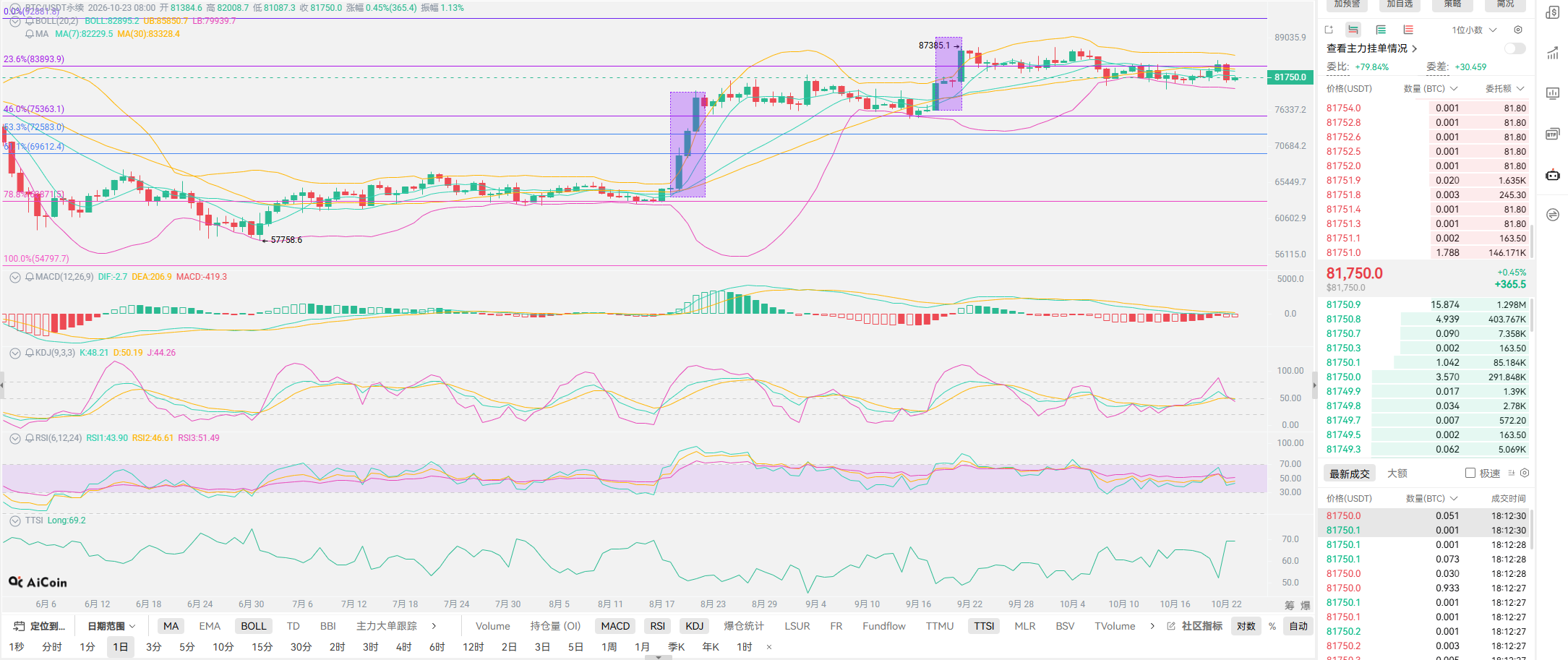Image resolution: width=1568 pixels, height=660 pixels.
Task: Click the 策略 button
Action: 1452,4
